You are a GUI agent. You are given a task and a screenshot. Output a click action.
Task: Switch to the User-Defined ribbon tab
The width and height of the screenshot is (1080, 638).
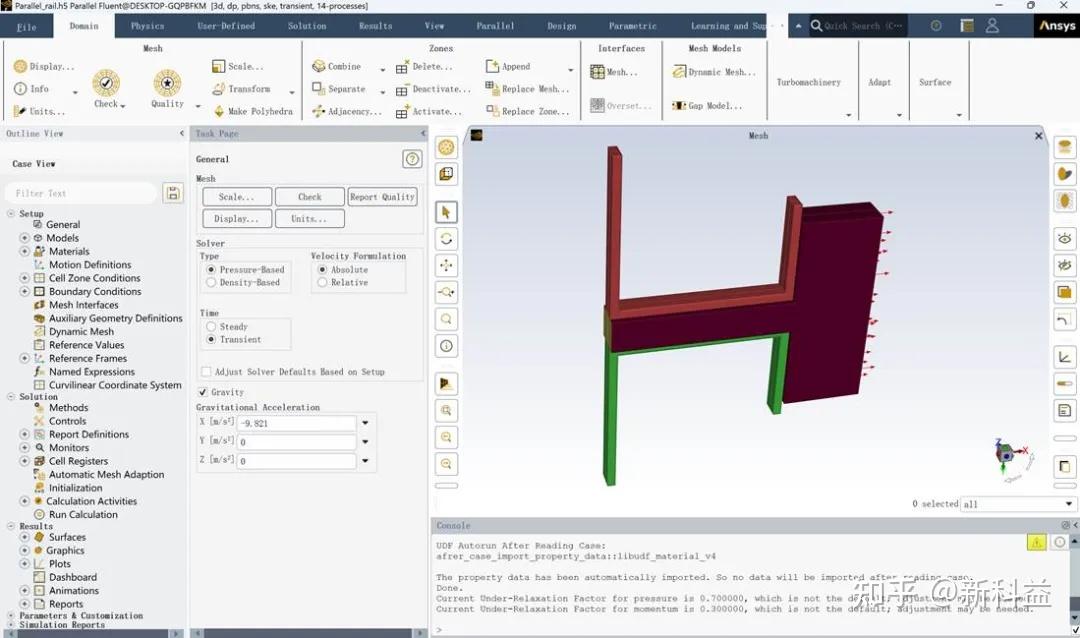click(x=226, y=26)
